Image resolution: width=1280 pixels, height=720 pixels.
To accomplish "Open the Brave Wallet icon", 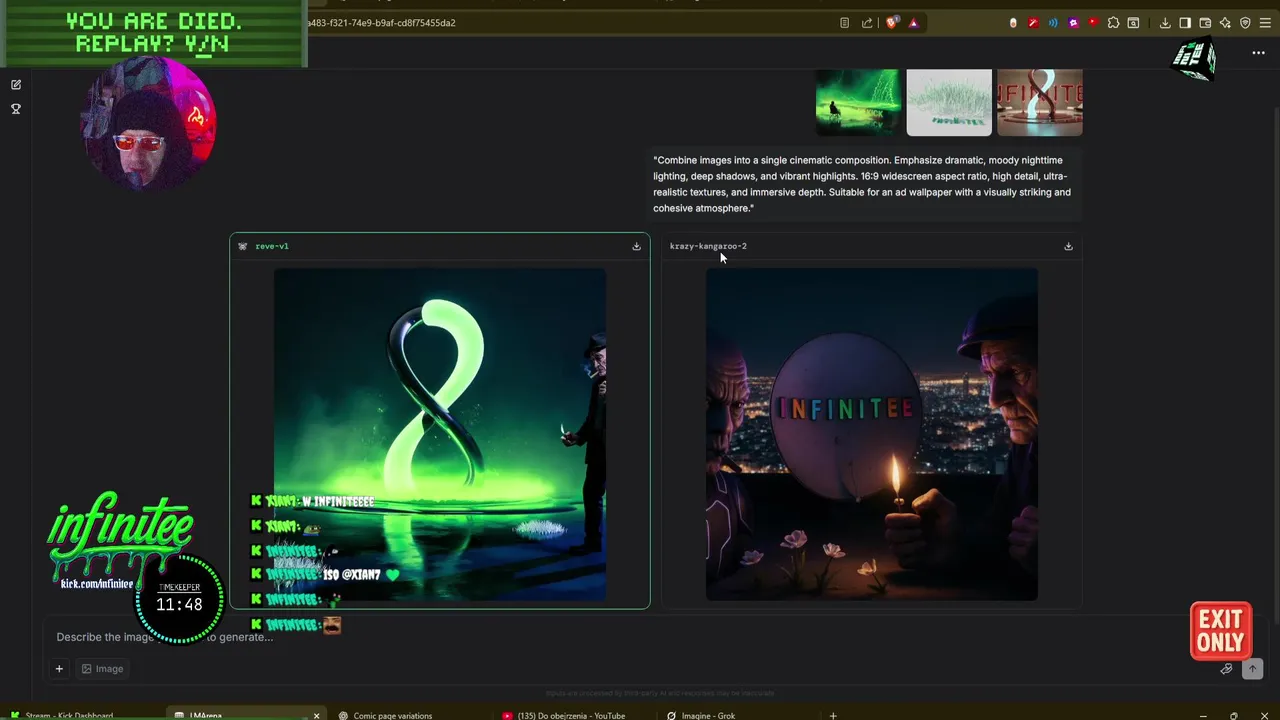I will pos(1205,23).
